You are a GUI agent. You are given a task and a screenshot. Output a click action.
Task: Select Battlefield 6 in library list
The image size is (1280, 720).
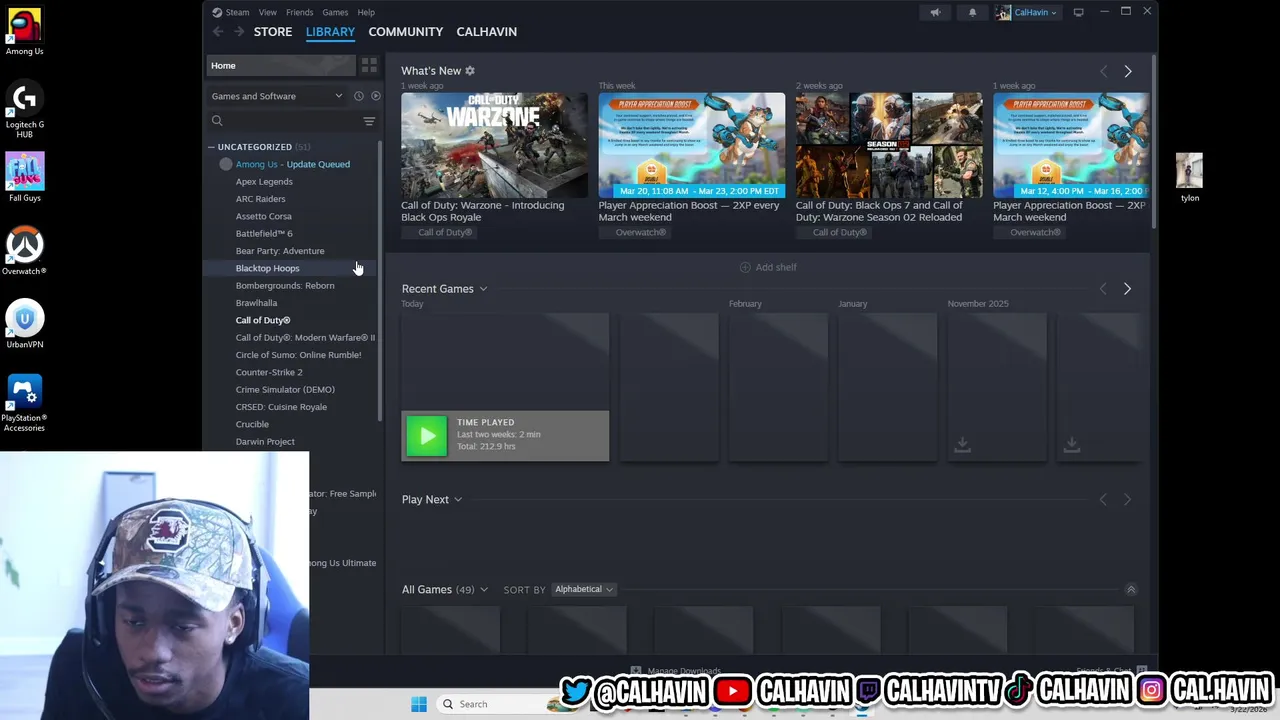tap(264, 234)
